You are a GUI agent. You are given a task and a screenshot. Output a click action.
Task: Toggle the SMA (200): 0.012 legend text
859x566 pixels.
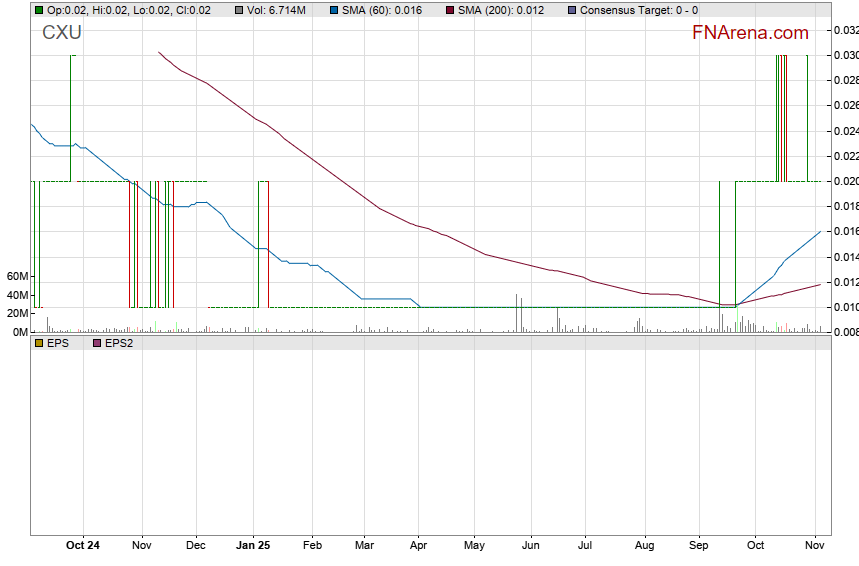pyautogui.click(x=502, y=10)
